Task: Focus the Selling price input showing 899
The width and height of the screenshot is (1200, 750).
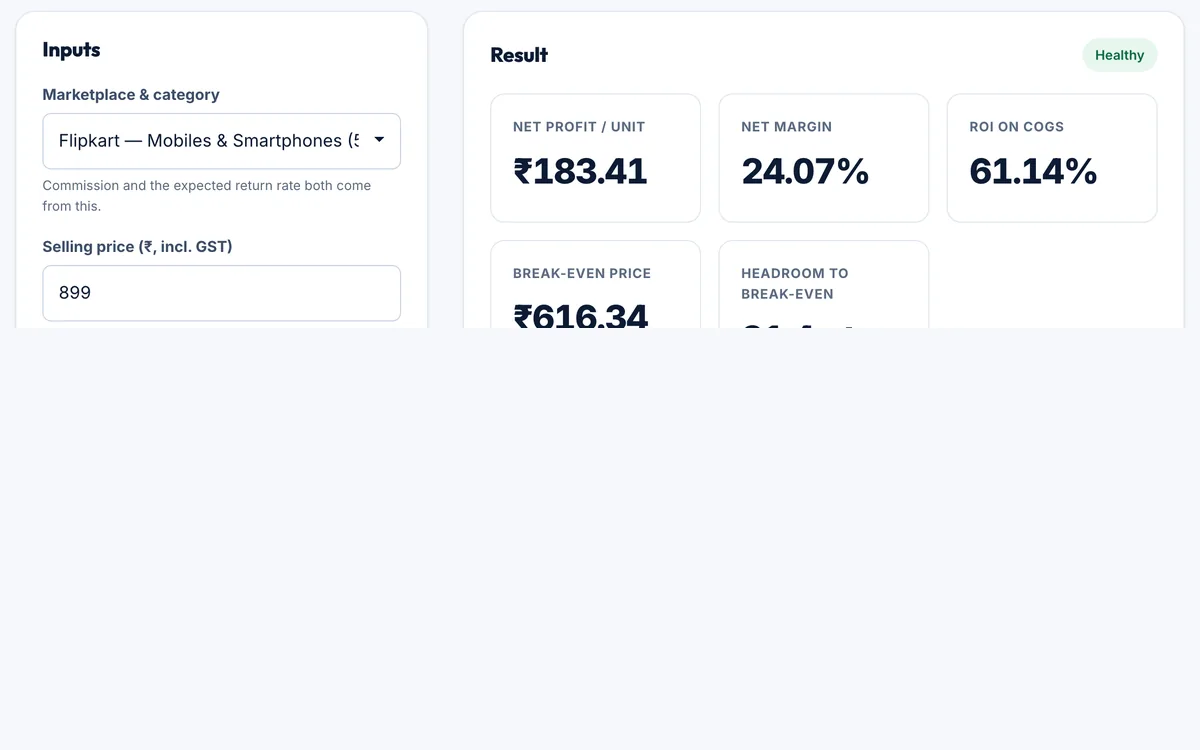Action: pos(221,293)
